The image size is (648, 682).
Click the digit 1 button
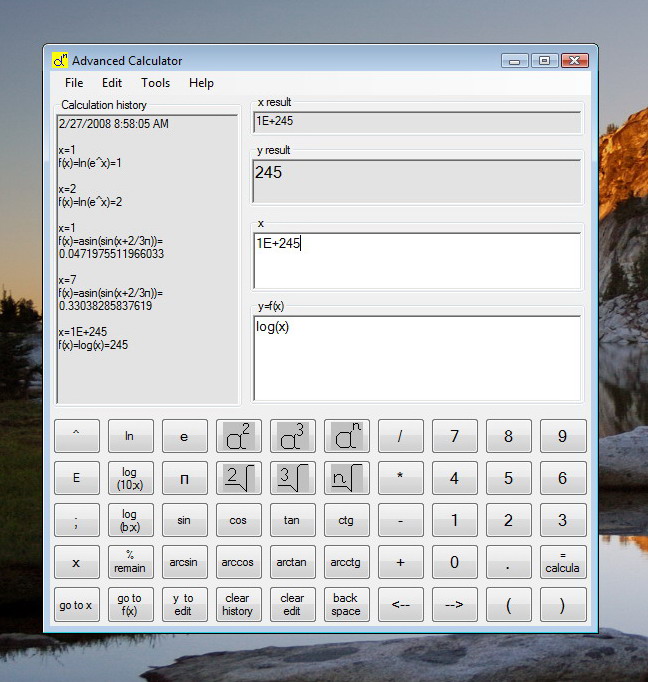tap(454, 520)
